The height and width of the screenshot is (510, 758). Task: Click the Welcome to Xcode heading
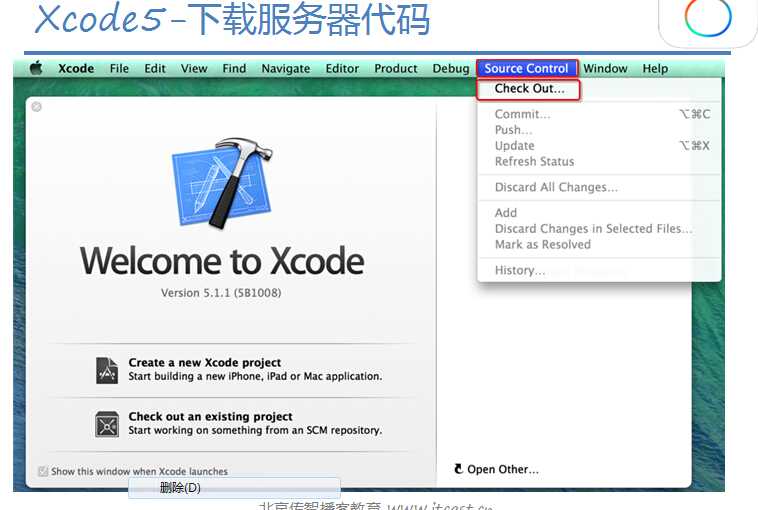[x=222, y=261]
